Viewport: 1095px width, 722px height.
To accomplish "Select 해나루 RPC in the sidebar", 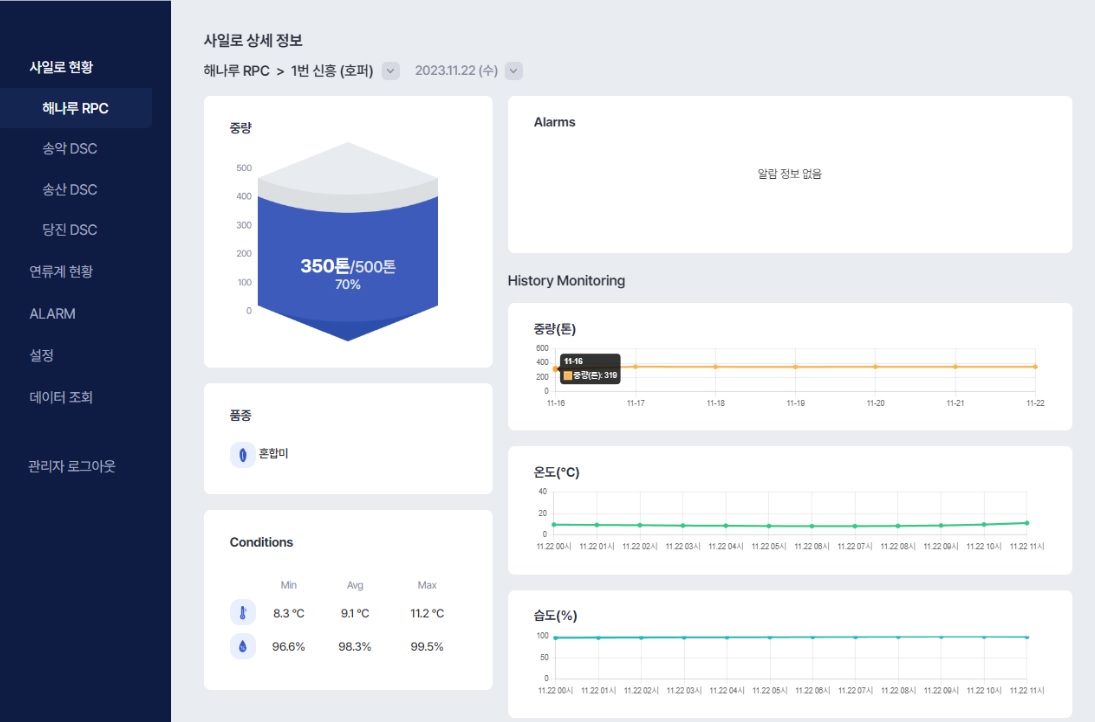I will pyautogui.click(x=76, y=108).
